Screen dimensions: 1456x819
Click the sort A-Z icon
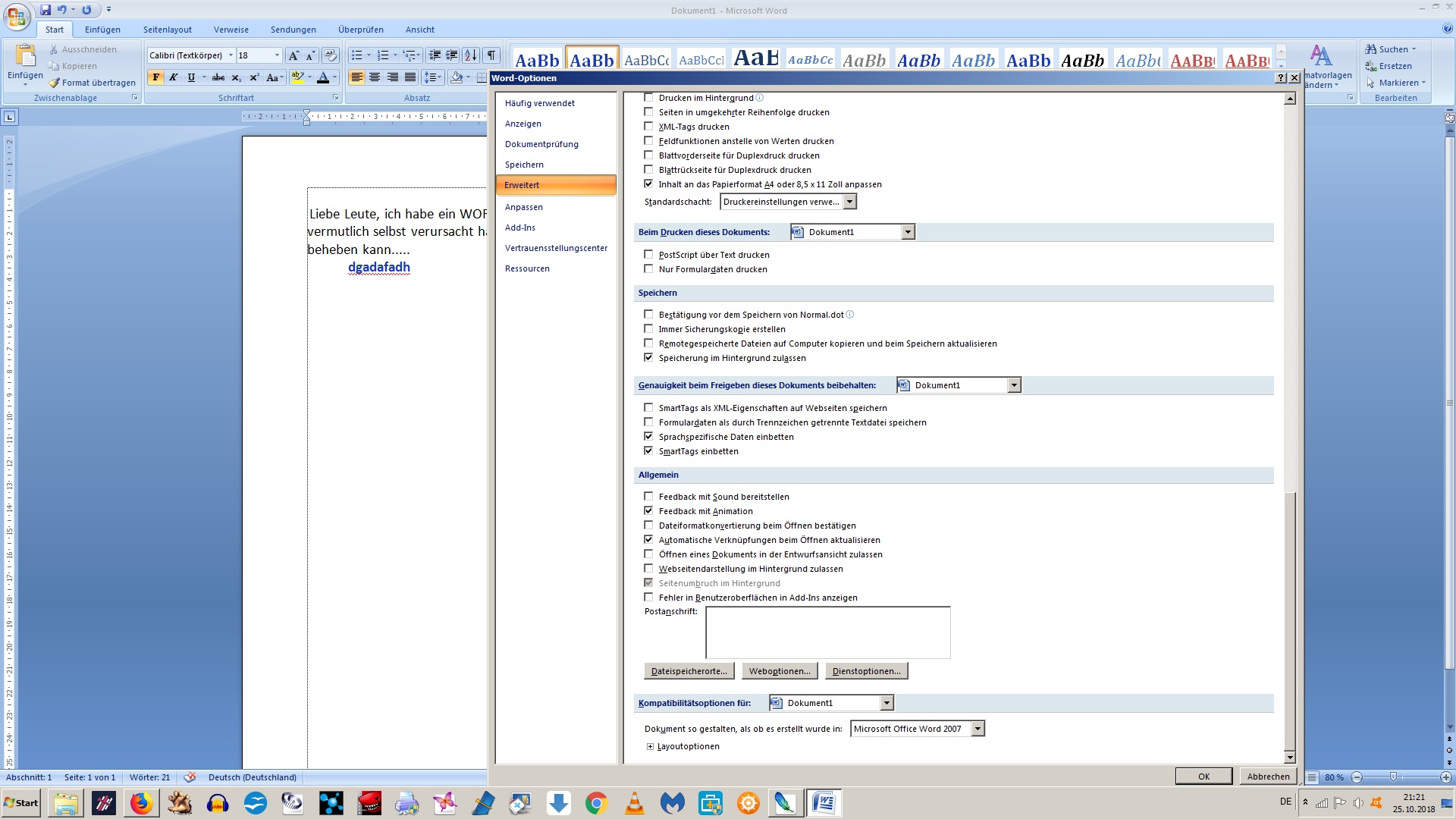471,55
